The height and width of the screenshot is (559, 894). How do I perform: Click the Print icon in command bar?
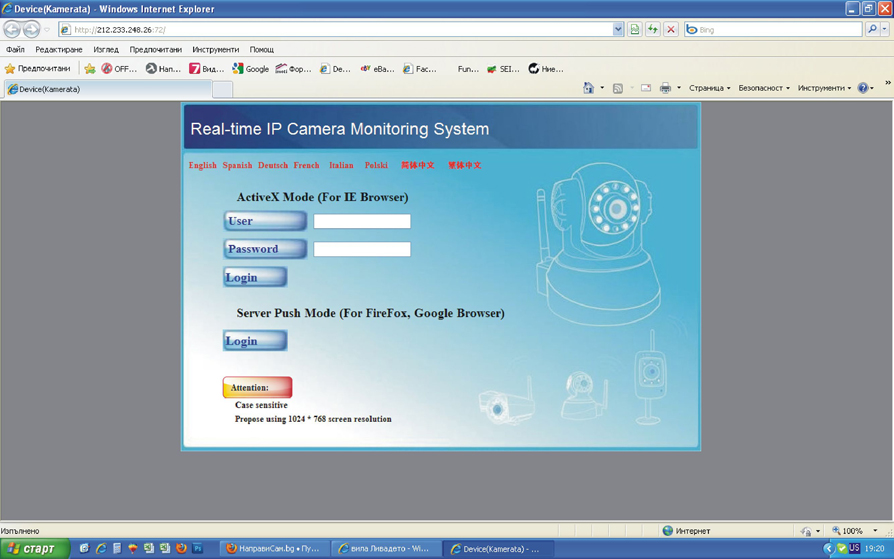[x=665, y=88]
